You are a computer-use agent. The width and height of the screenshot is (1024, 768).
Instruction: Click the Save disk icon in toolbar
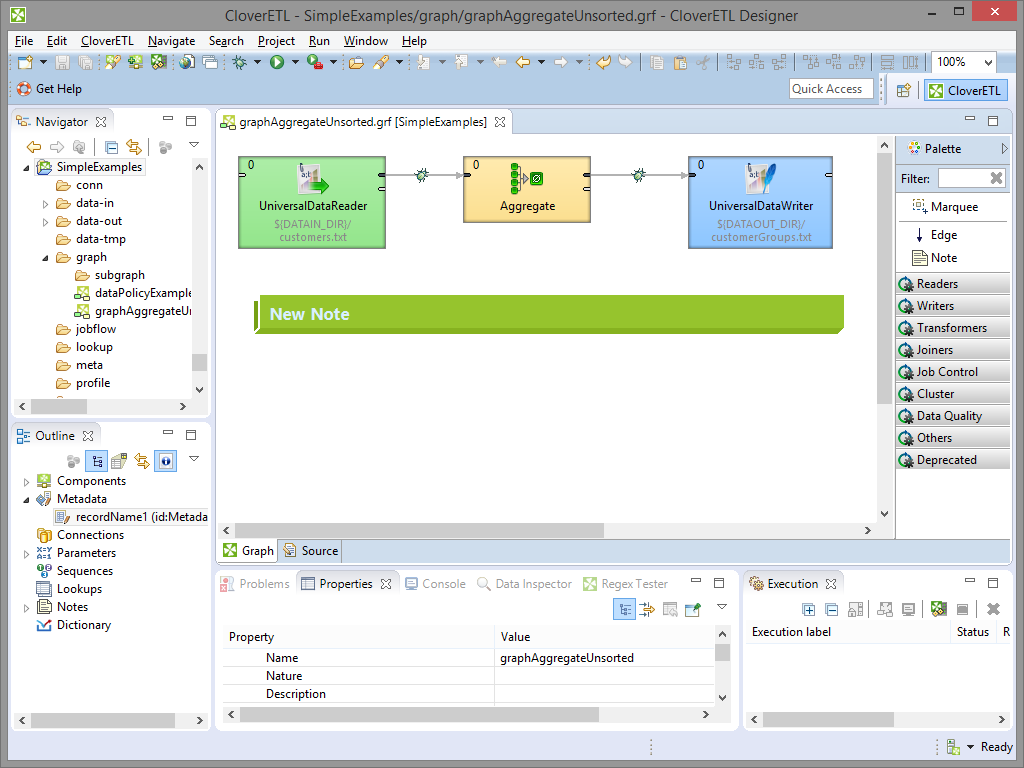[x=62, y=62]
